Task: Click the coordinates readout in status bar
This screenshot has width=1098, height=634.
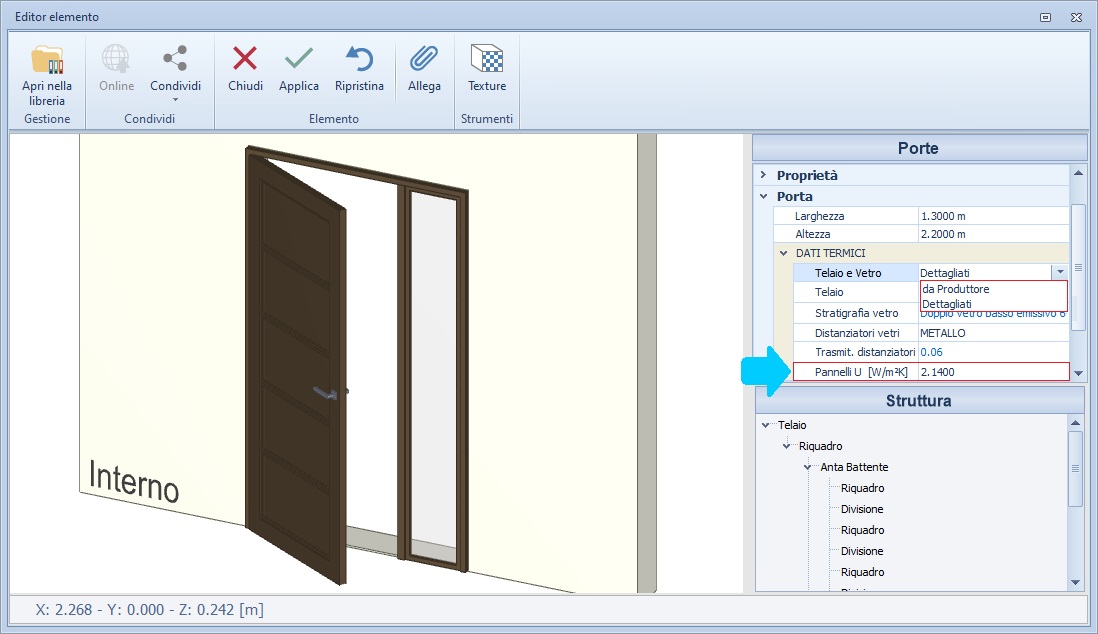Action: coord(150,609)
